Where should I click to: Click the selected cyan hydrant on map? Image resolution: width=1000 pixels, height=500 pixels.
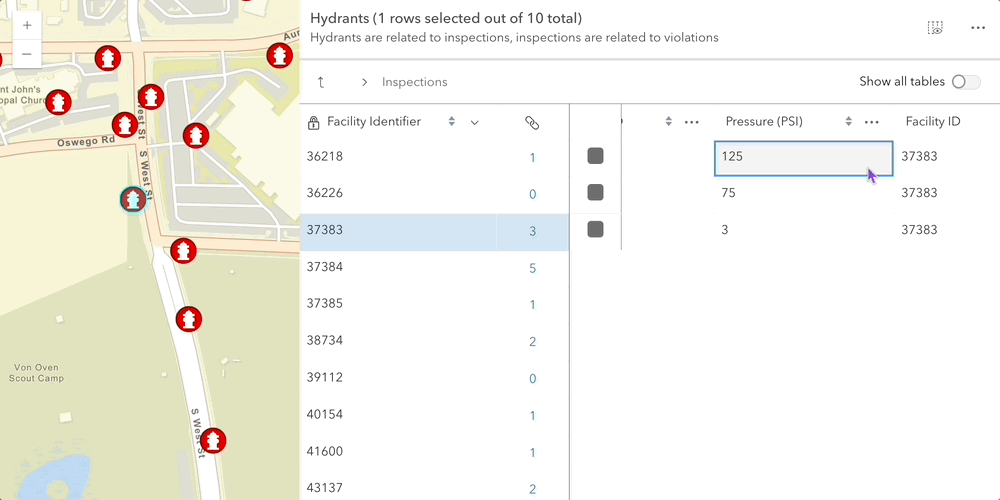(132, 200)
